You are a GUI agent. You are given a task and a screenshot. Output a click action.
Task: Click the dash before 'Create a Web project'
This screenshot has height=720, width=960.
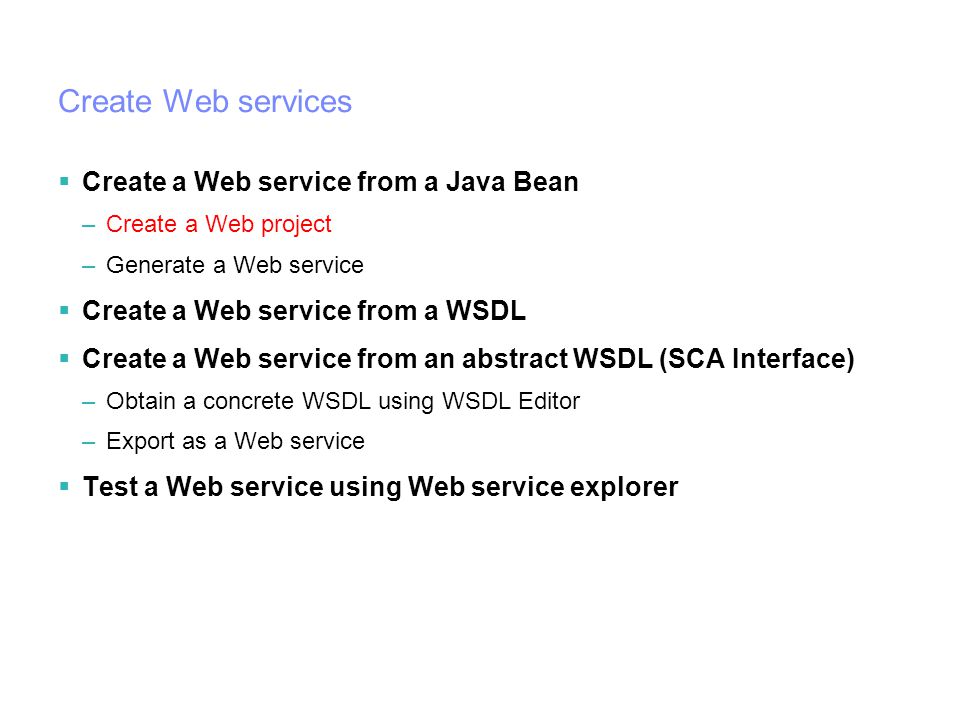[89, 226]
